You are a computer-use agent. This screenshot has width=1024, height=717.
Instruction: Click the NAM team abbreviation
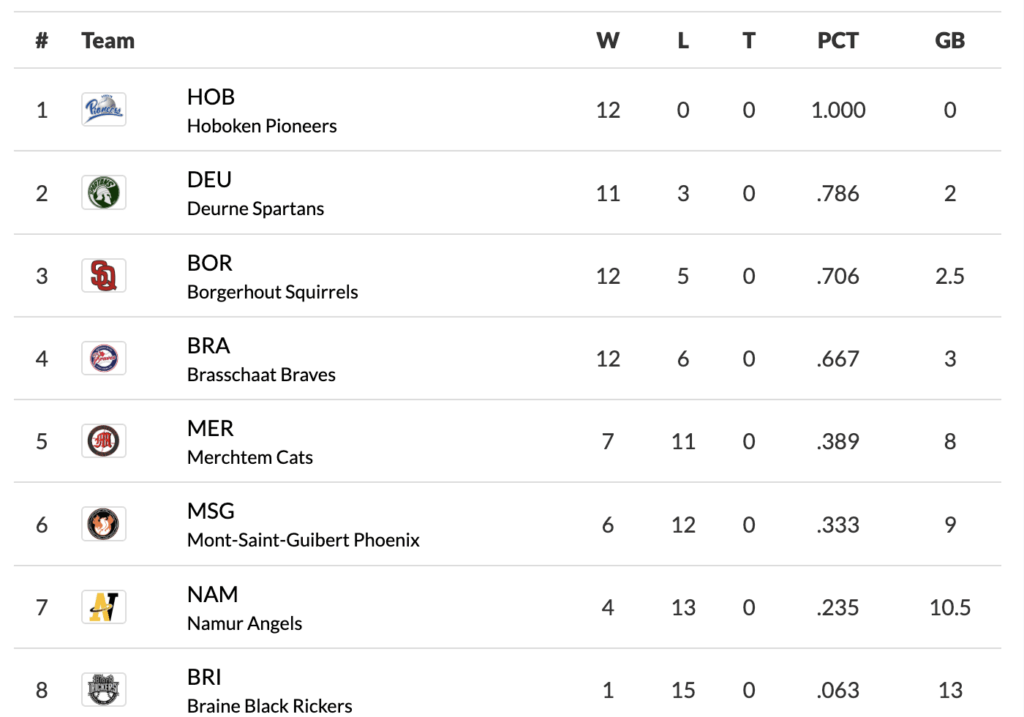pyautogui.click(x=212, y=595)
